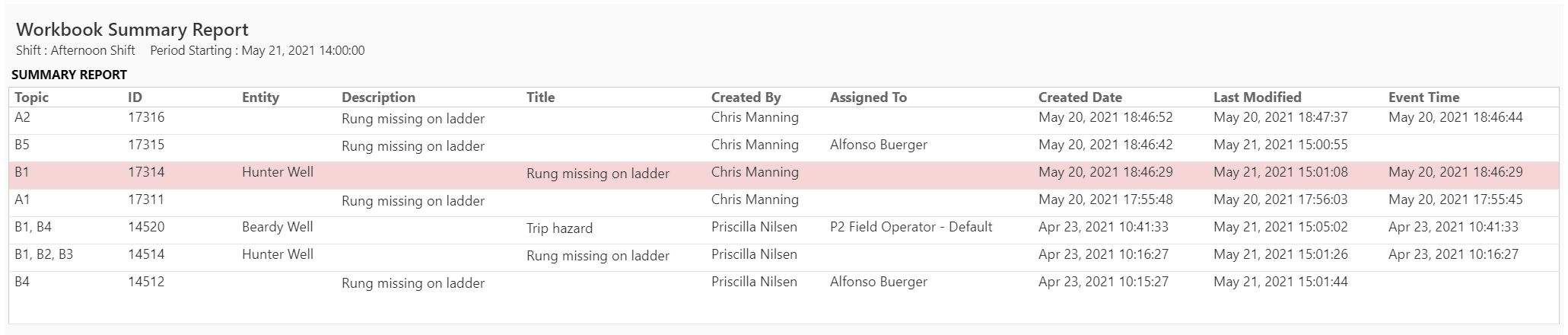Viewport: 1568px width, 335px height.
Task: Click the Trip hazard title cell
Action: (559, 228)
